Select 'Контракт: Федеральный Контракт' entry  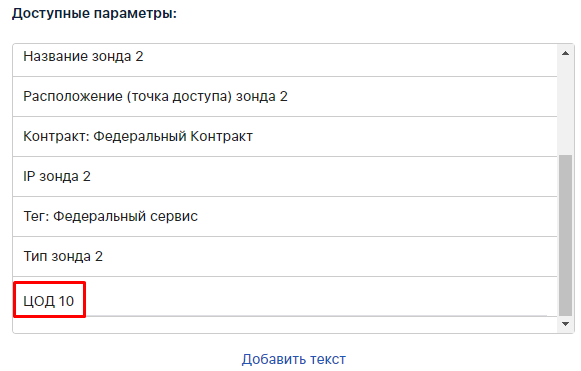(x=285, y=137)
